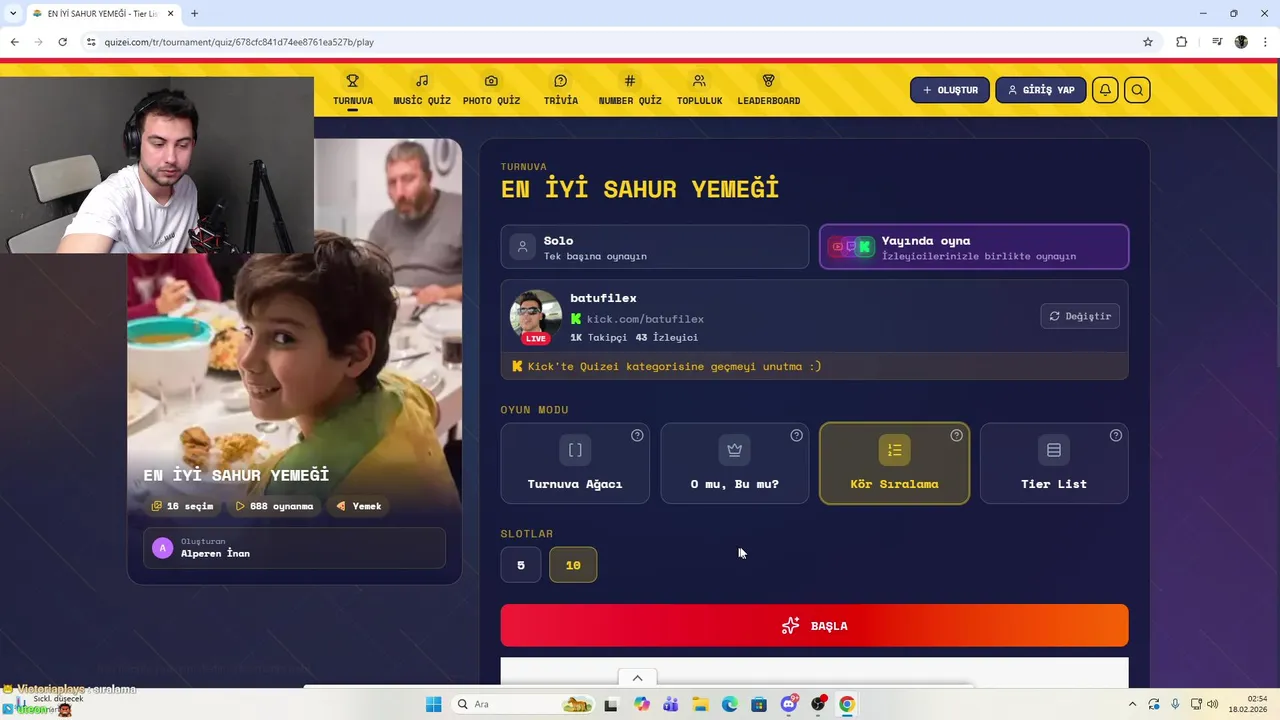The height and width of the screenshot is (720, 1280).
Task: Open Number Quiz section
Action: pos(630,90)
